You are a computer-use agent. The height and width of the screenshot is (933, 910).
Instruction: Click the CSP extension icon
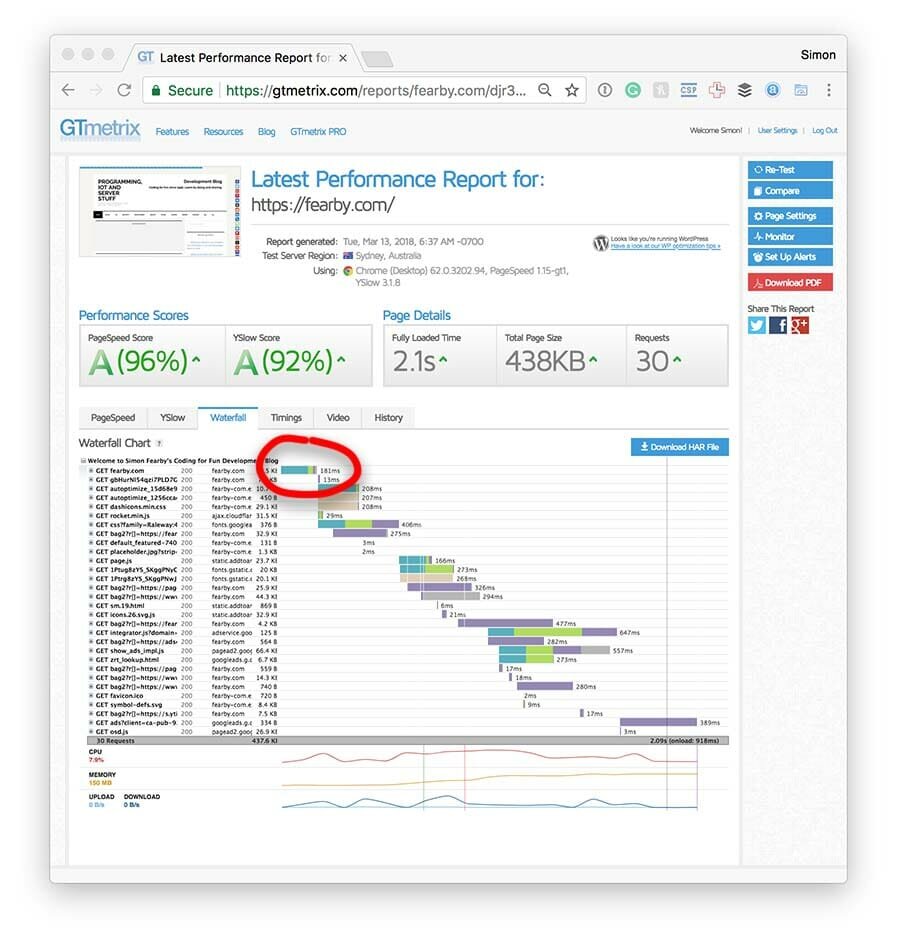(x=688, y=89)
